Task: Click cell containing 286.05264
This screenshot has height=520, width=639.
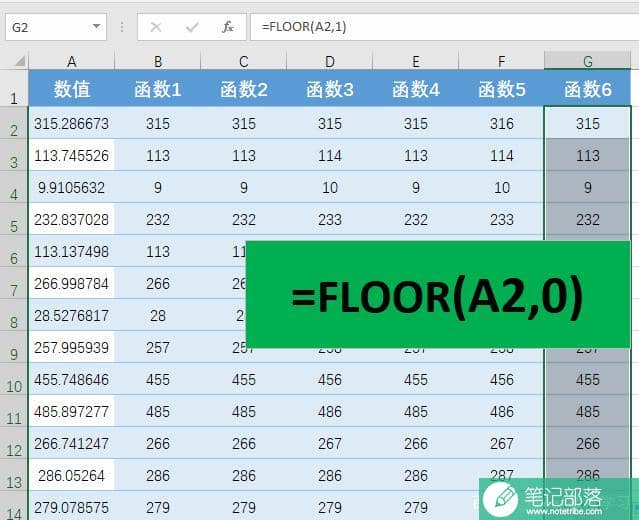Action: (72, 475)
